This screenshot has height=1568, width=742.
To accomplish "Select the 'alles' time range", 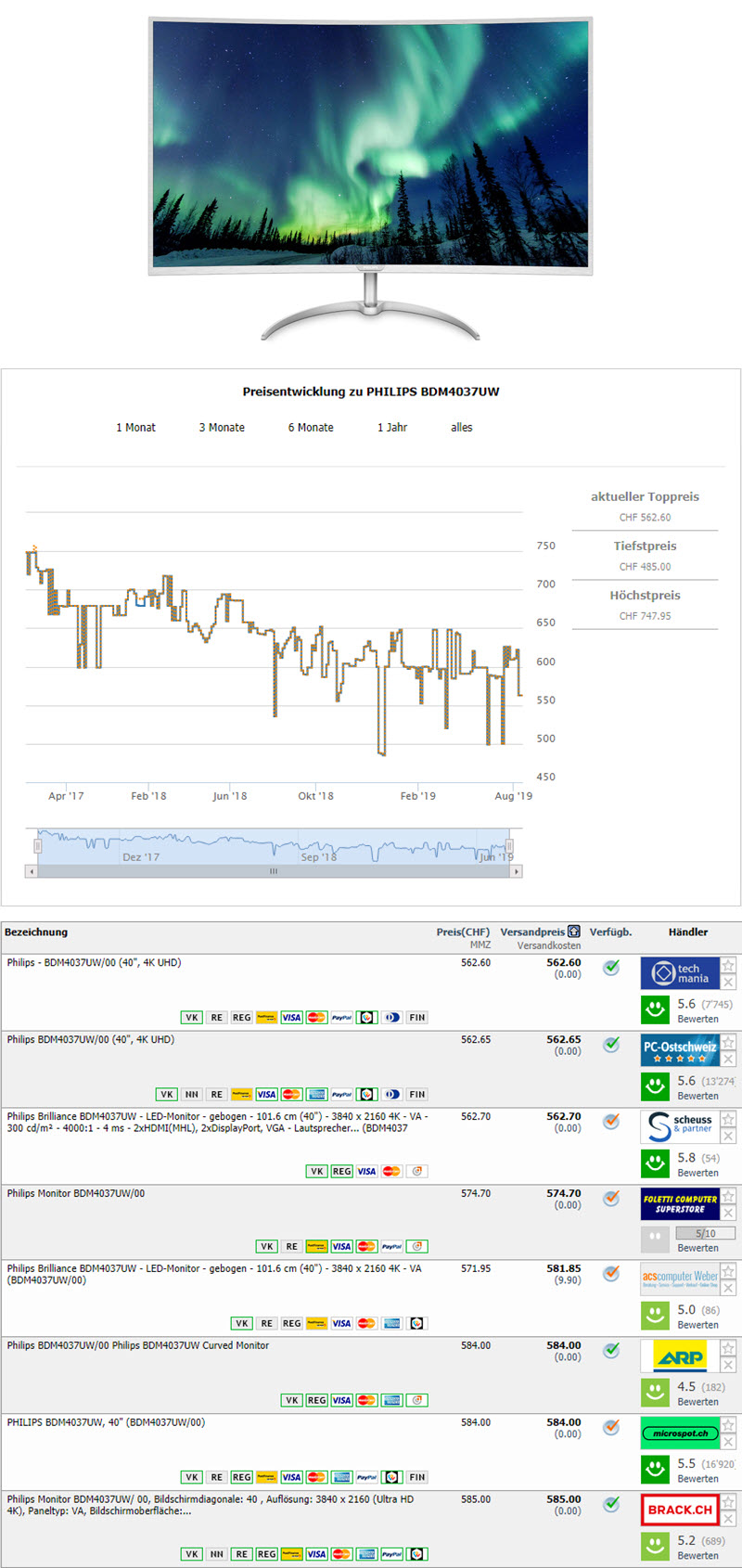I will point(461,428).
